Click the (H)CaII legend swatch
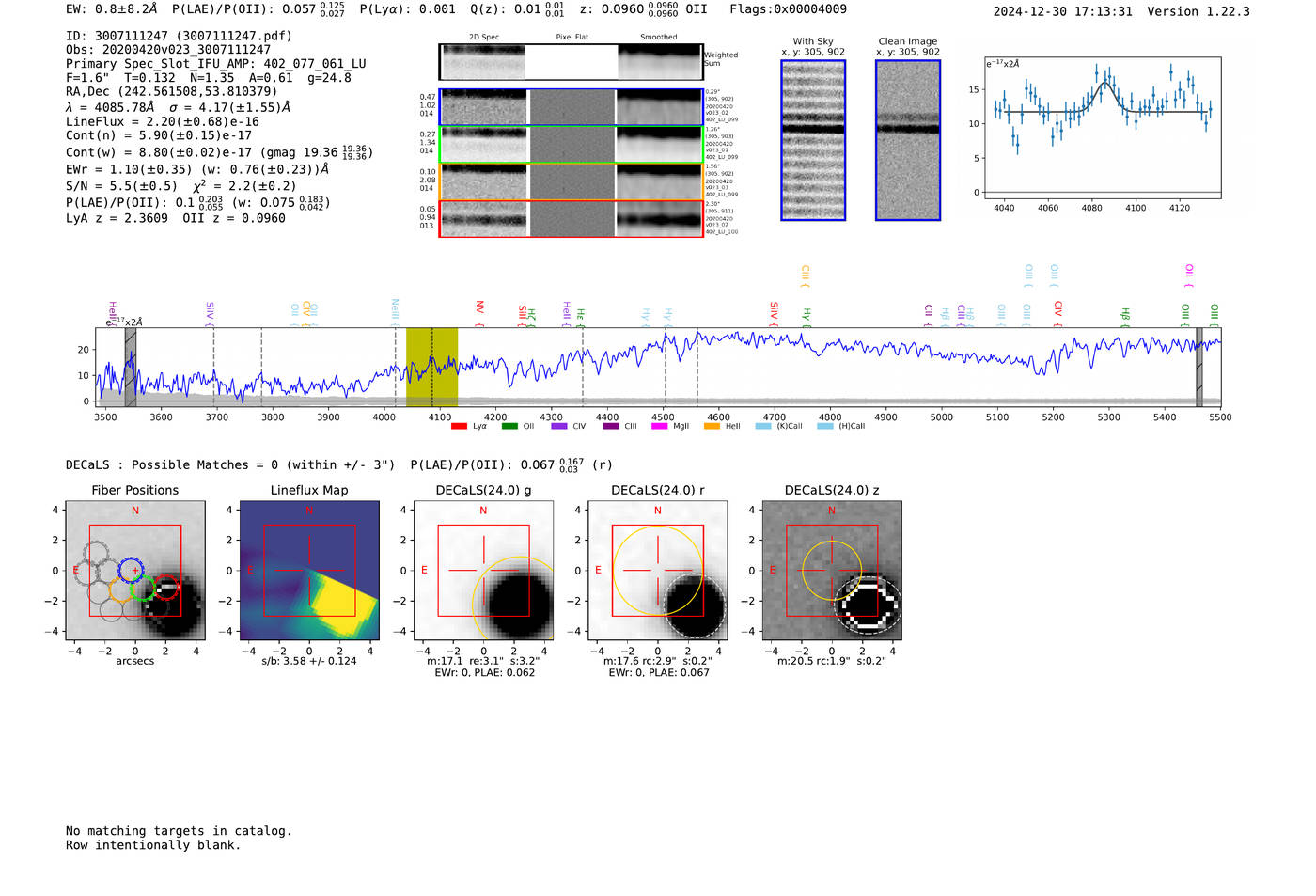Image resolution: width=1316 pixels, height=896 pixels. (825, 426)
